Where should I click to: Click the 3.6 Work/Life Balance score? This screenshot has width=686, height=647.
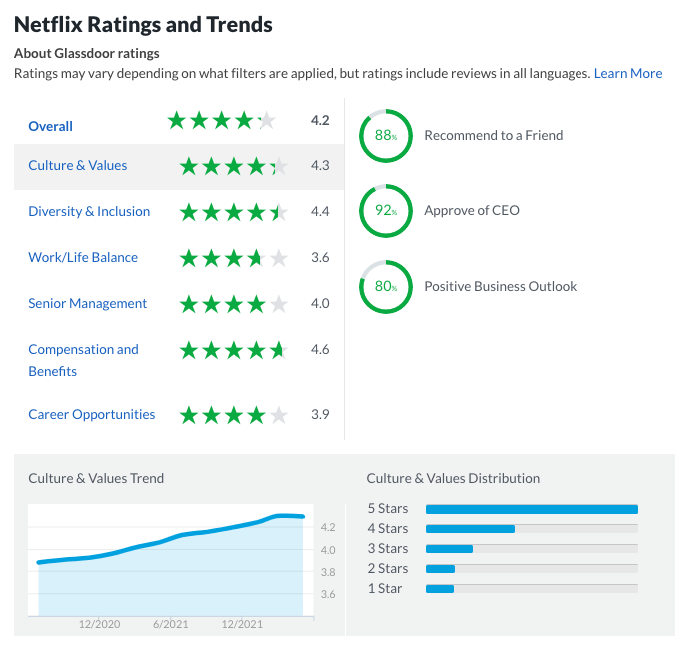click(x=320, y=257)
